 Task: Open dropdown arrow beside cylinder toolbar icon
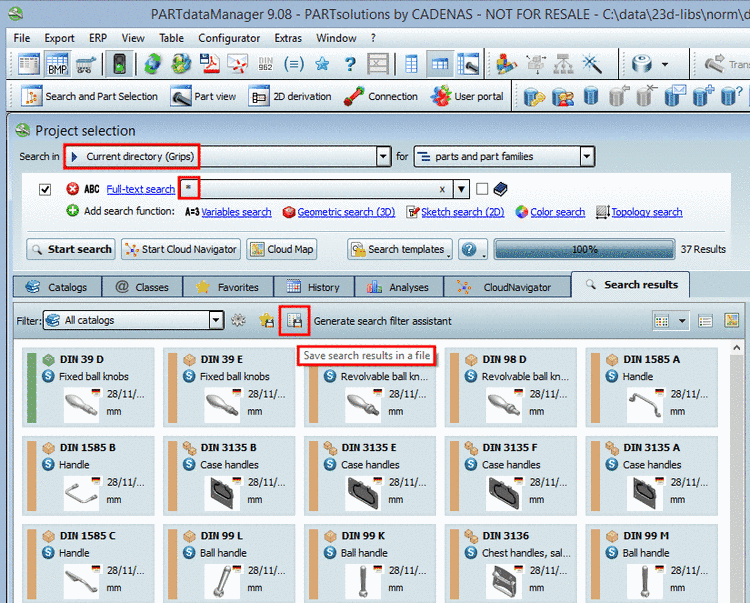click(x=665, y=64)
